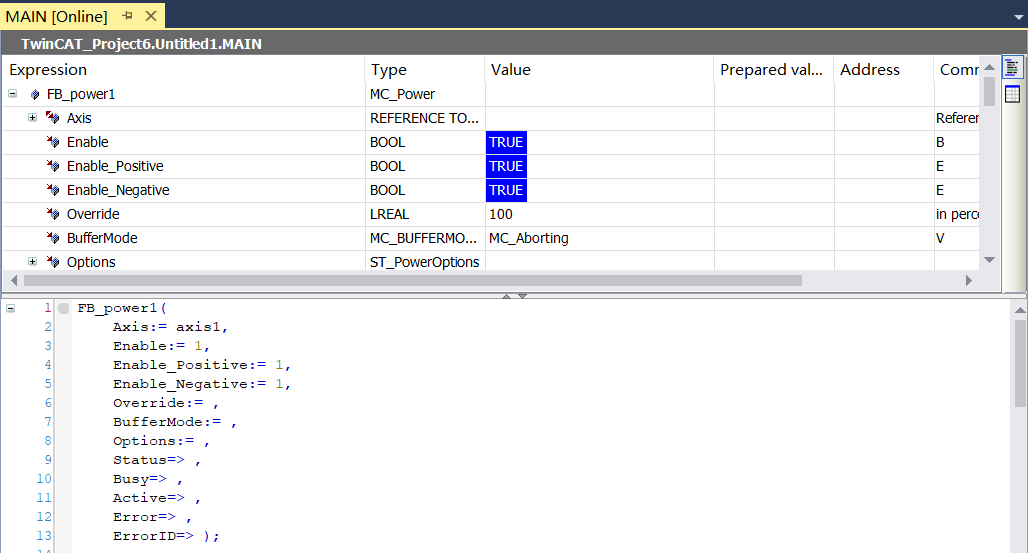Click the BufferMode variable icon

[x=53, y=238]
